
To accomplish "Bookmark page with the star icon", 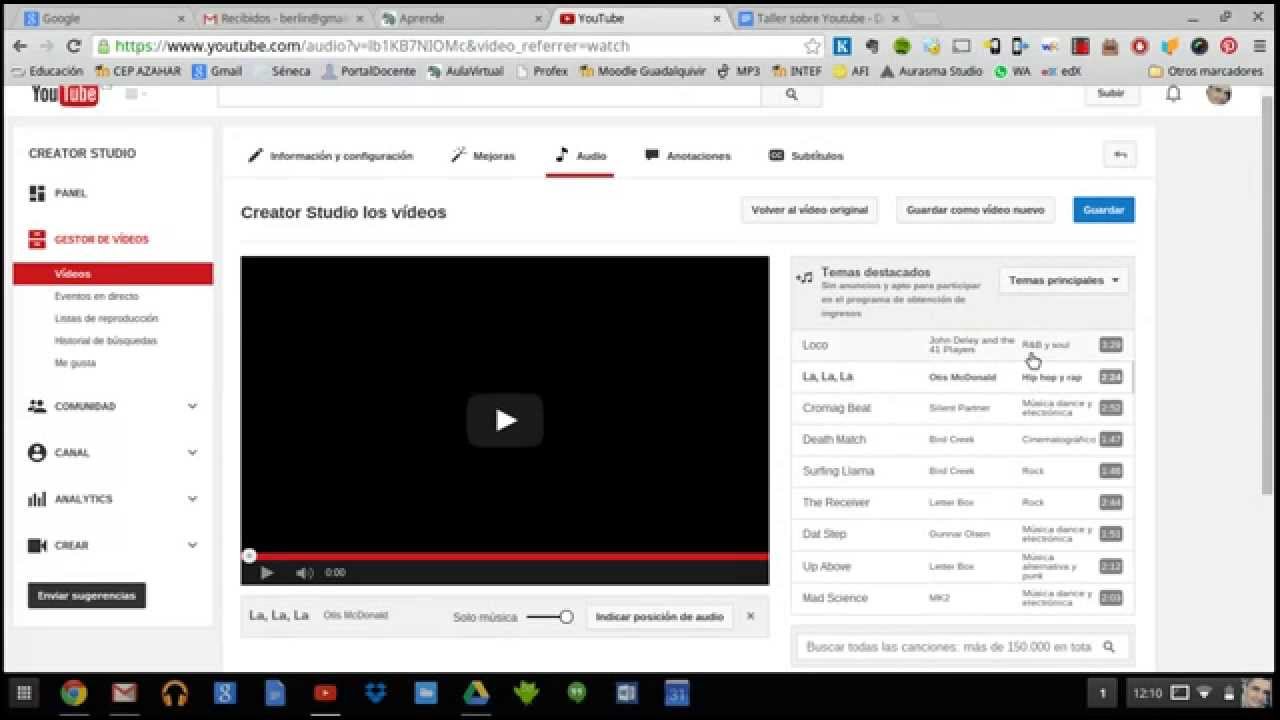I will (x=812, y=46).
